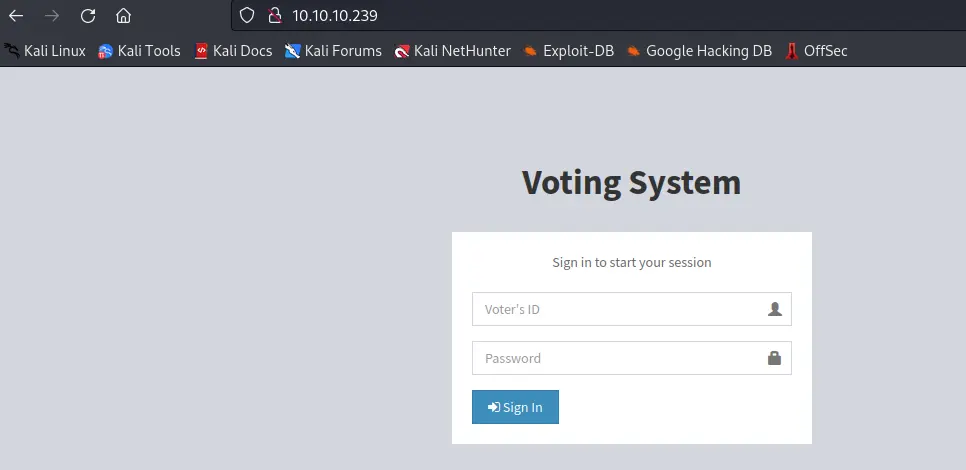Open the Kali Tools bookmark
The image size is (966, 470).
point(140,51)
